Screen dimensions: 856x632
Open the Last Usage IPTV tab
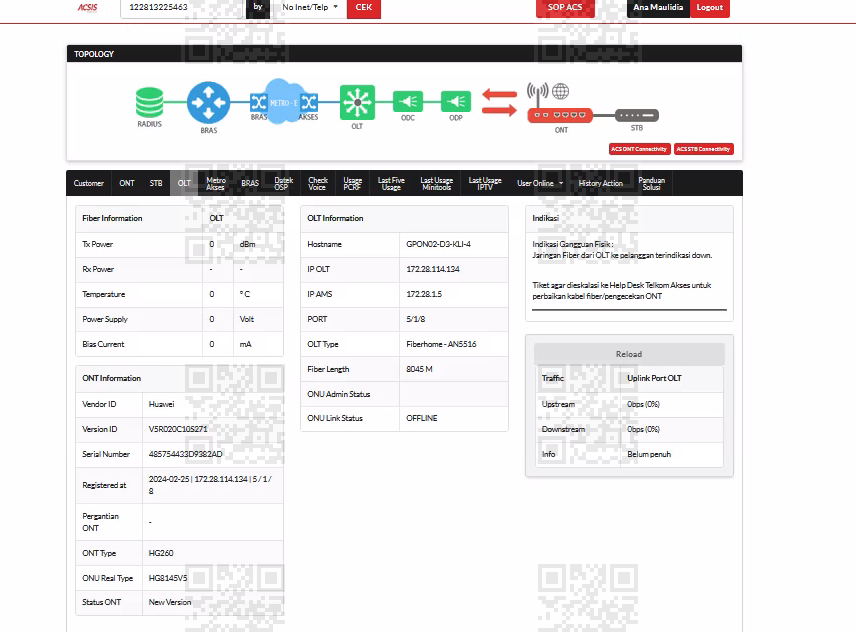point(485,183)
